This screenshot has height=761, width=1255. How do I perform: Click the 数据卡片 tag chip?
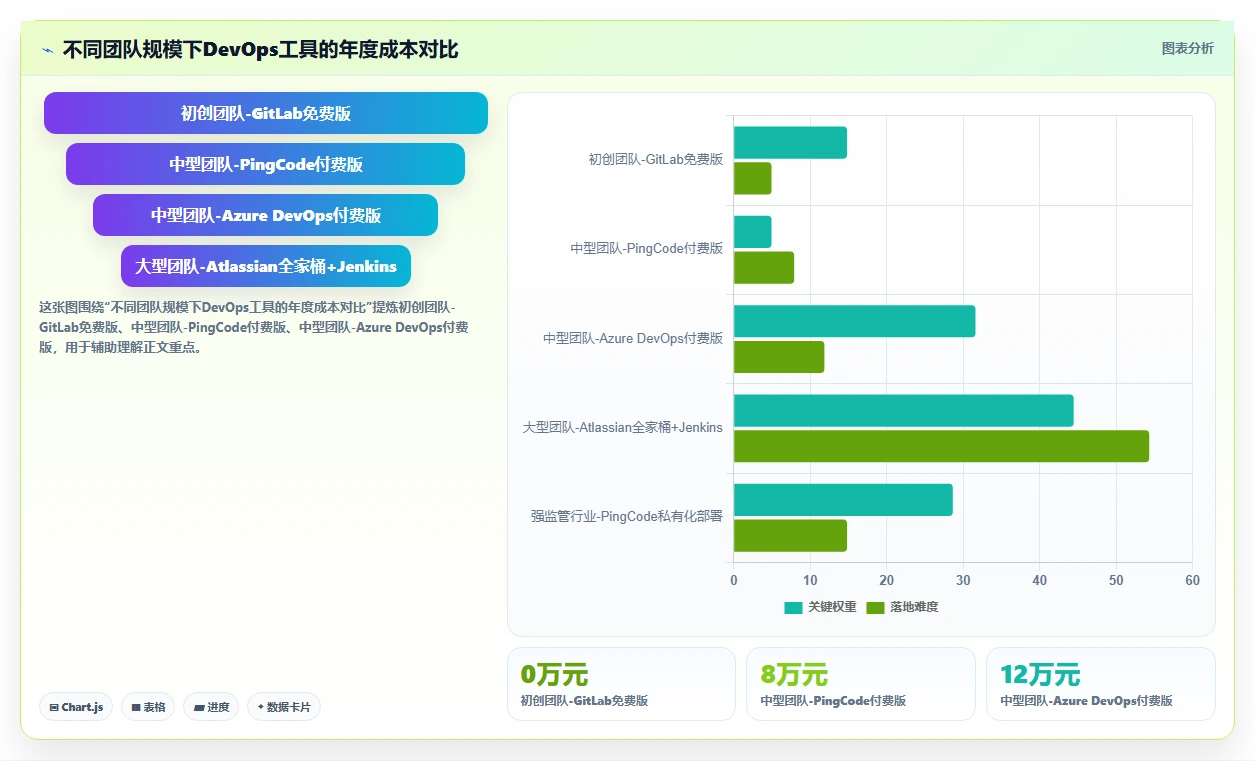(x=284, y=707)
